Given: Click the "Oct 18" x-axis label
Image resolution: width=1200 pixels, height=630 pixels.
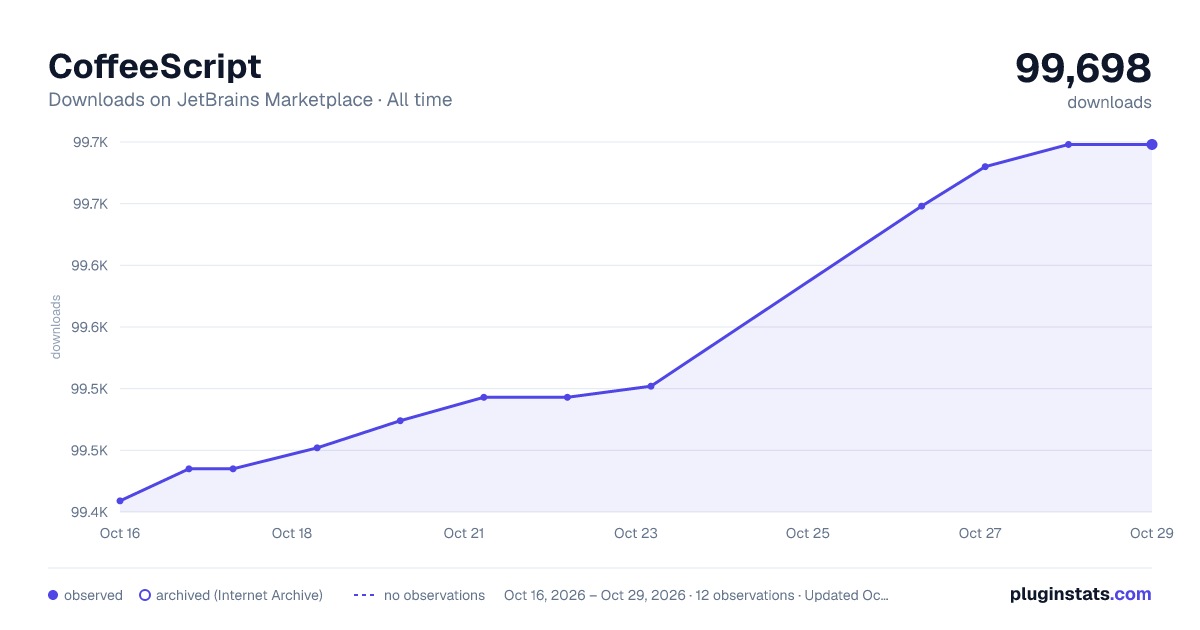Looking at the screenshot, I should pyautogui.click(x=292, y=533).
